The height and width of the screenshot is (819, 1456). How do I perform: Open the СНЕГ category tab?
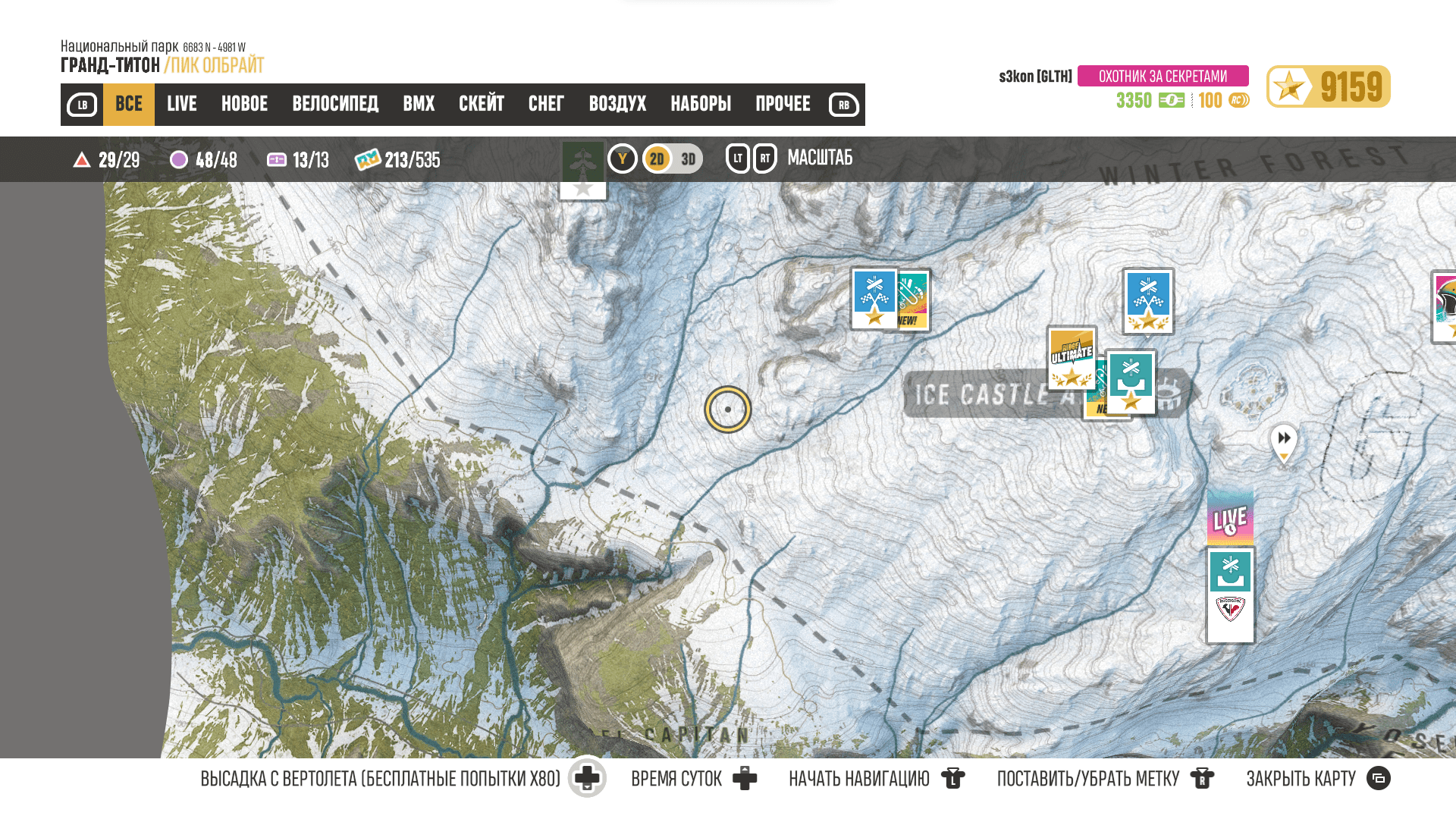click(546, 104)
